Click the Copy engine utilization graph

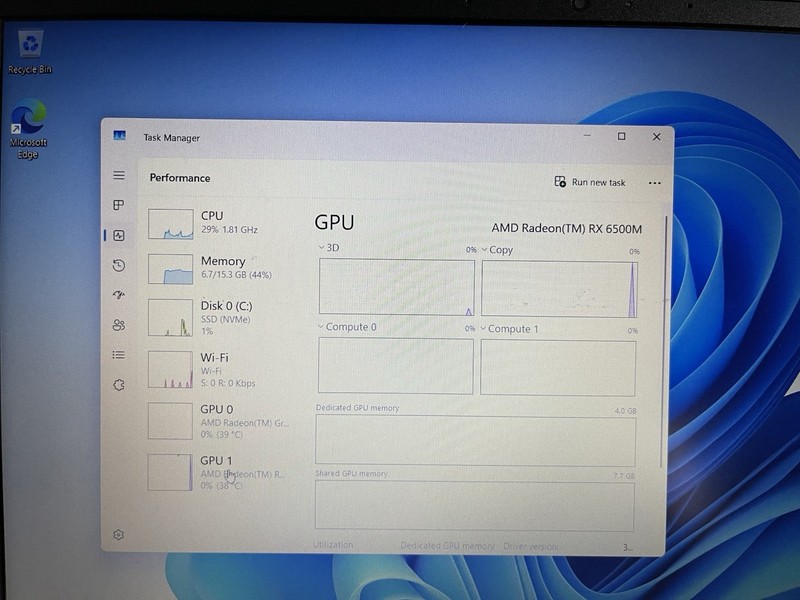[x=559, y=289]
